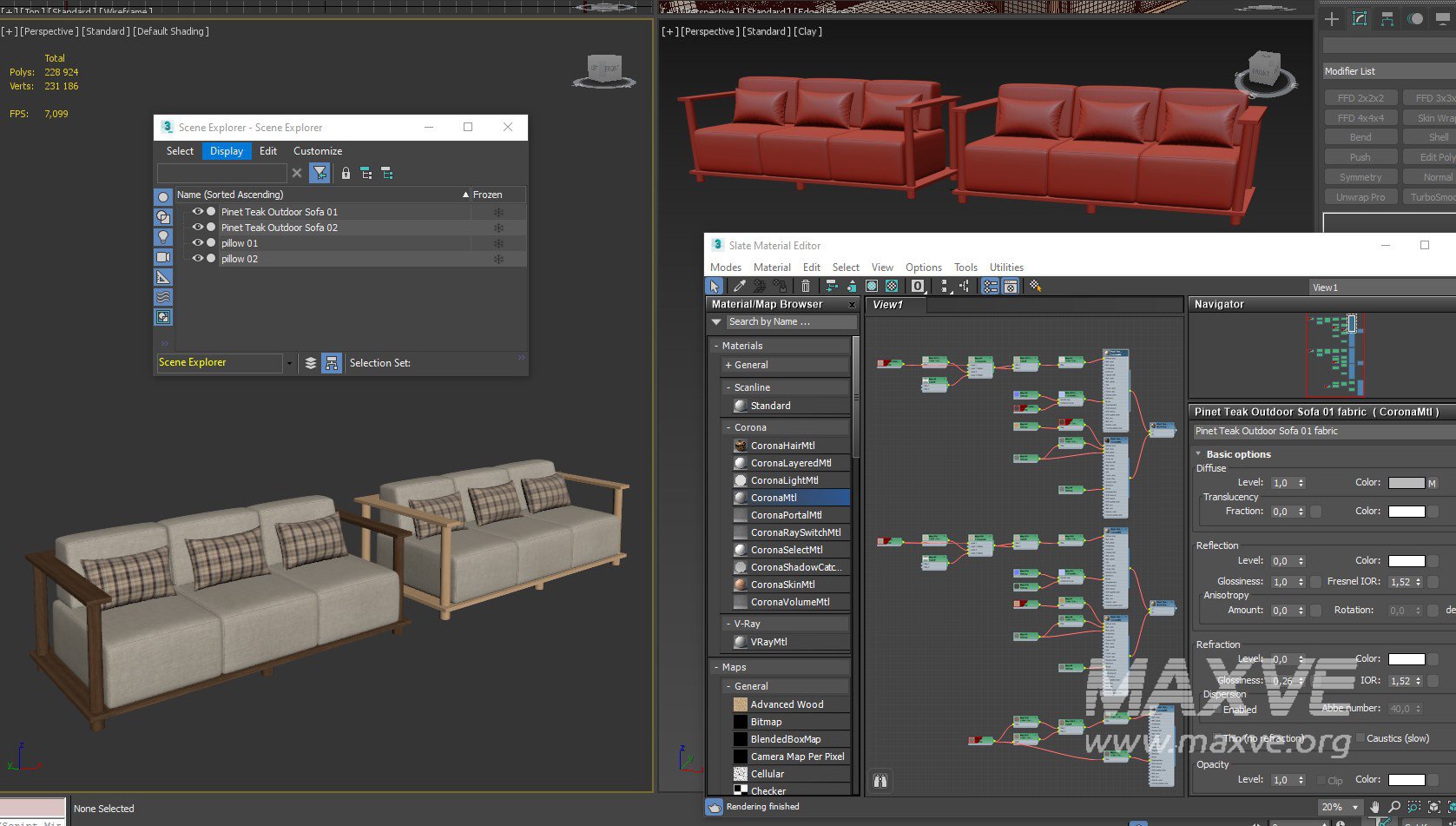Select the eyedropper pick material tool
The height and width of the screenshot is (826, 1456).
click(739, 286)
